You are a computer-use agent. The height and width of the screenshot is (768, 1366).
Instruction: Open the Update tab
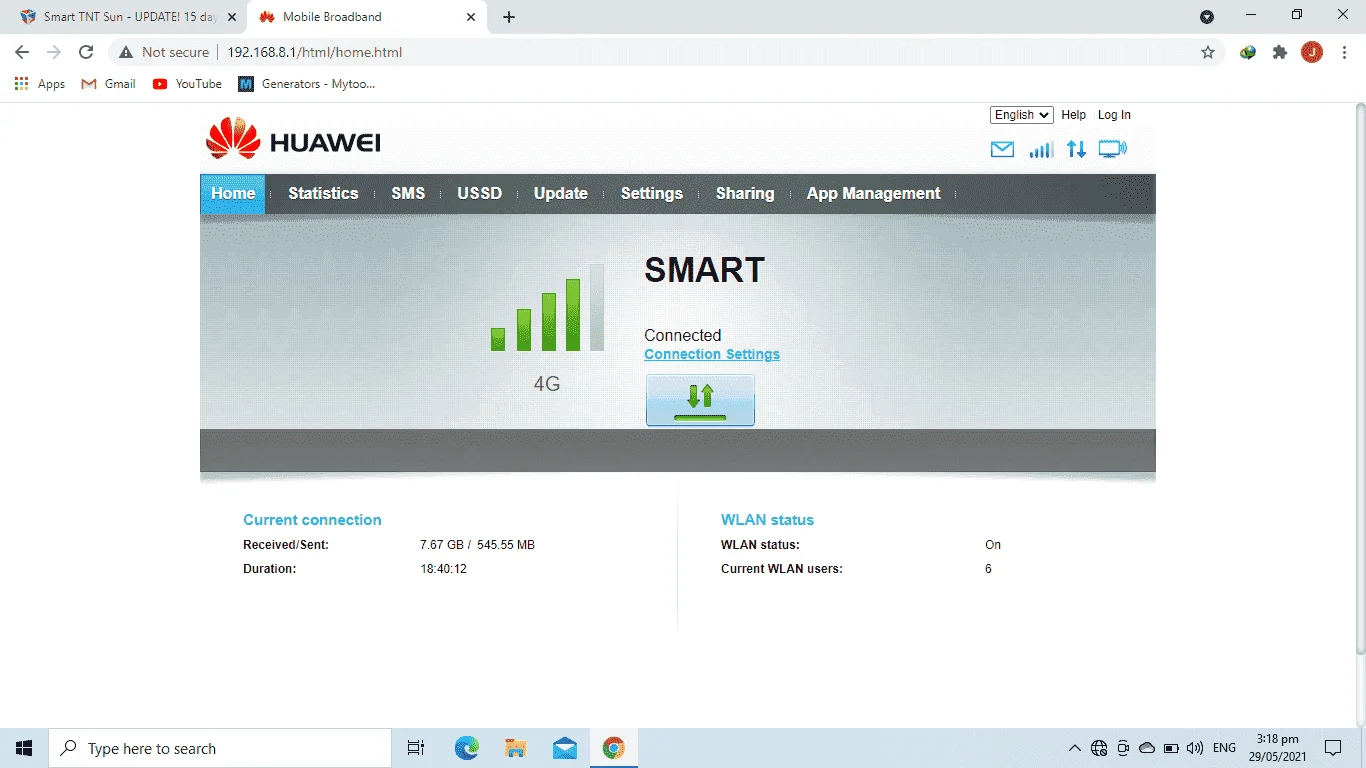click(561, 193)
